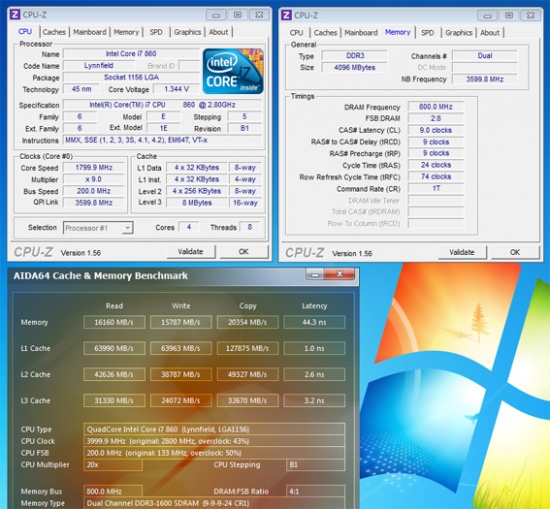Open the Processor #1 selection dropdown
The image size is (550, 509).
pos(98,228)
